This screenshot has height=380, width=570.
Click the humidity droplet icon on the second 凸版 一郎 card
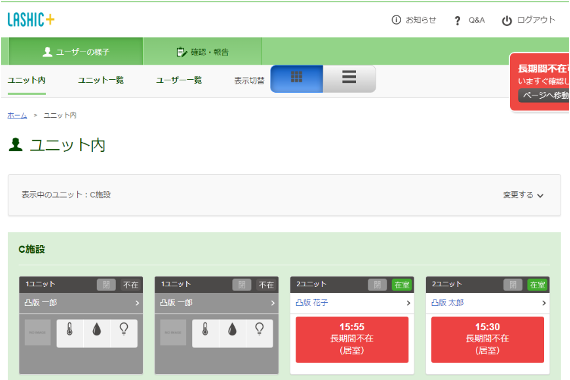coord(232,330)
